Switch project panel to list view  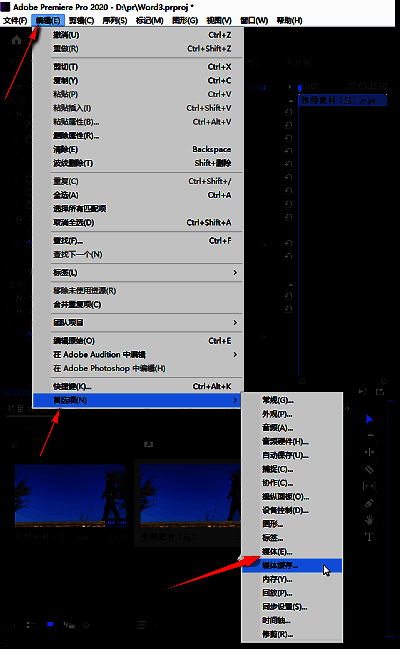[31, 625]
